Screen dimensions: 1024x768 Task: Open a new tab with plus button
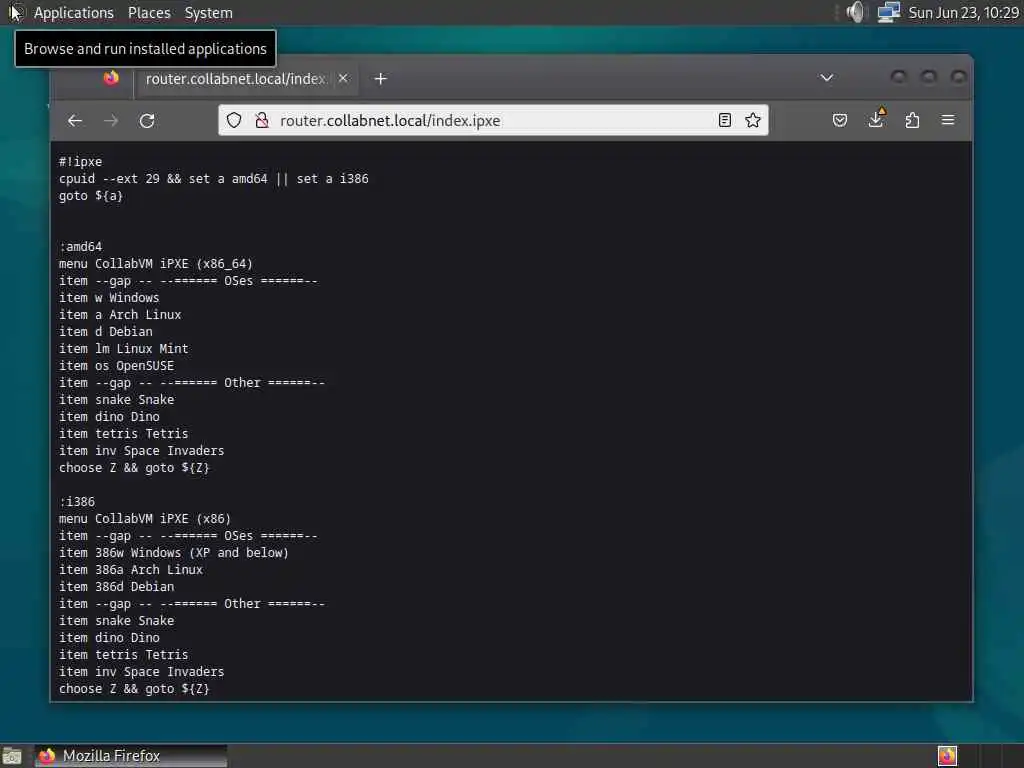381,79
